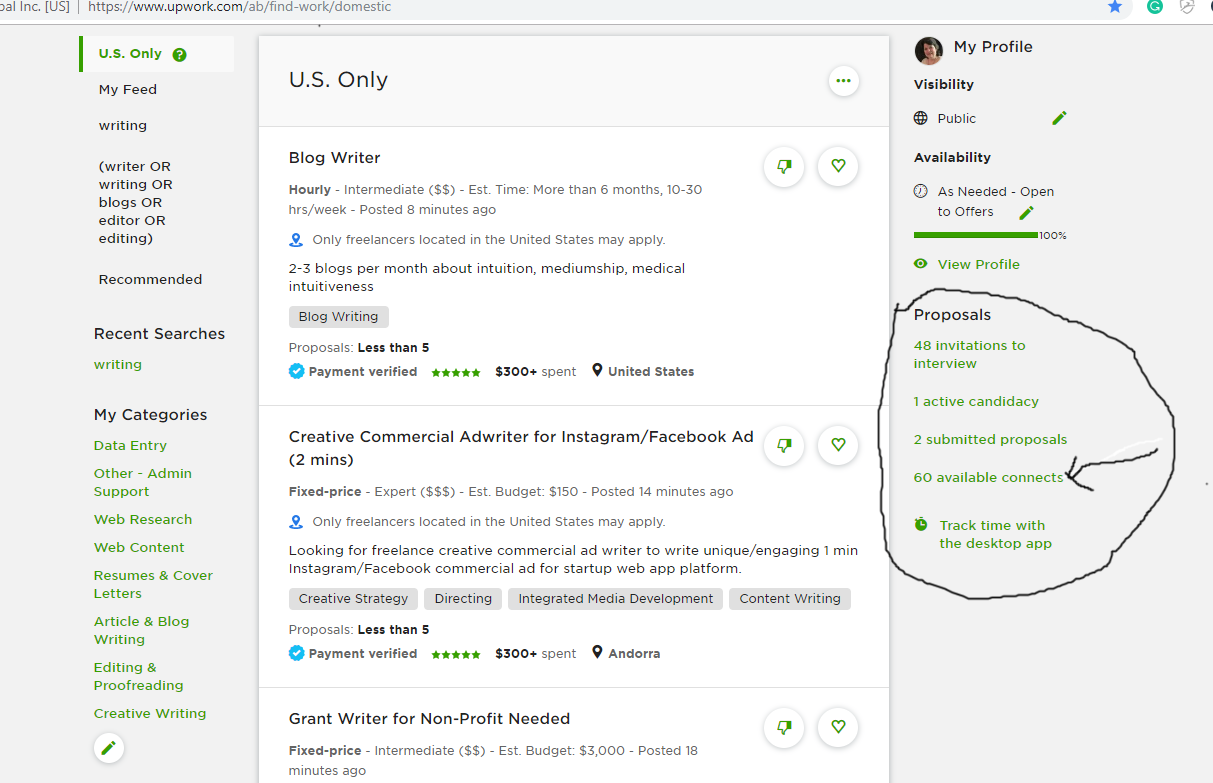Click the globe icon beside Public visibility
This screenshot has height=783, width=1213.
point(920,117)
